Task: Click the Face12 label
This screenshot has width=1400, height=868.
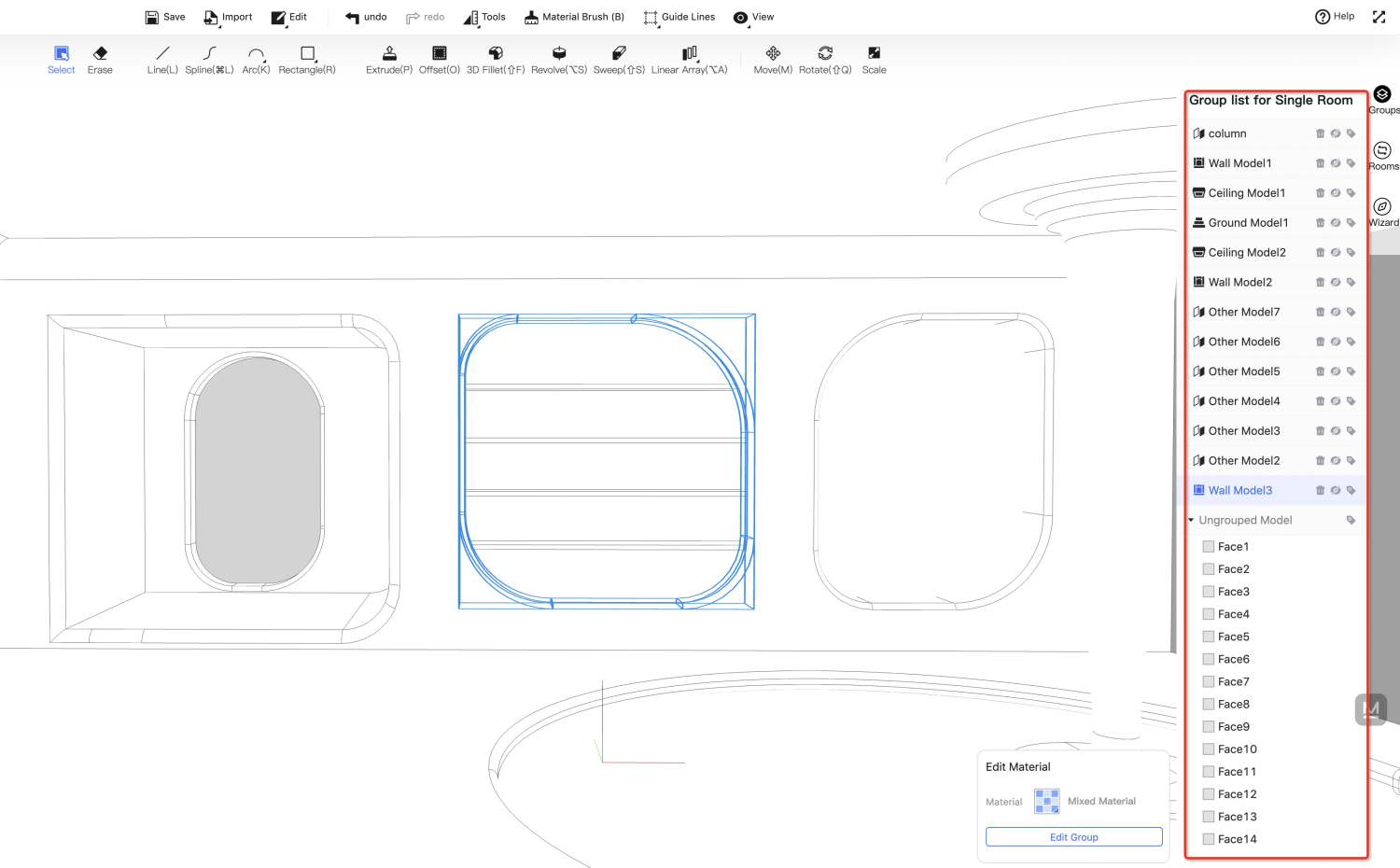Action: click(1237, 794)
